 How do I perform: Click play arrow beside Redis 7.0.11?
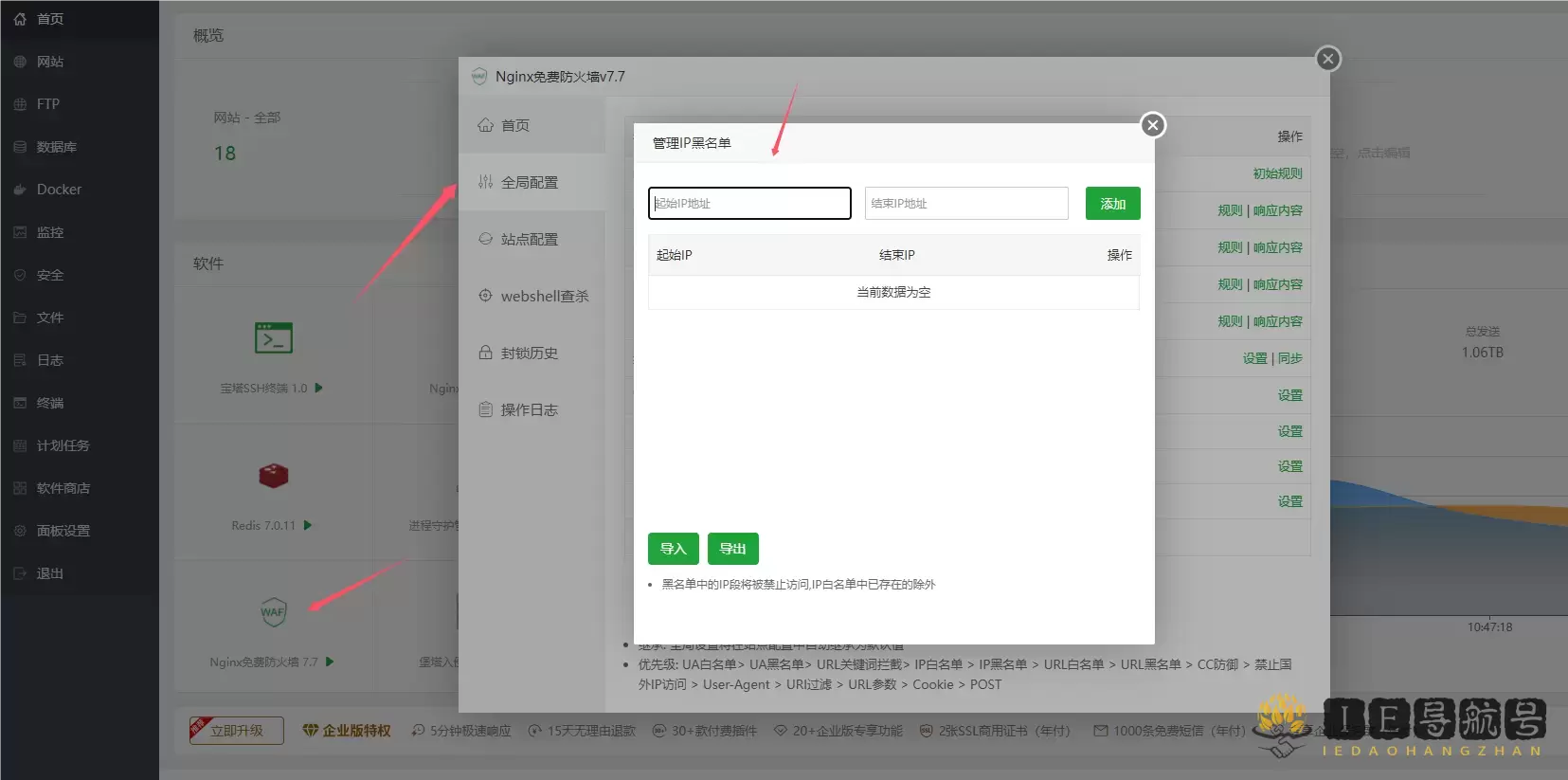click(x=308, y=525)
